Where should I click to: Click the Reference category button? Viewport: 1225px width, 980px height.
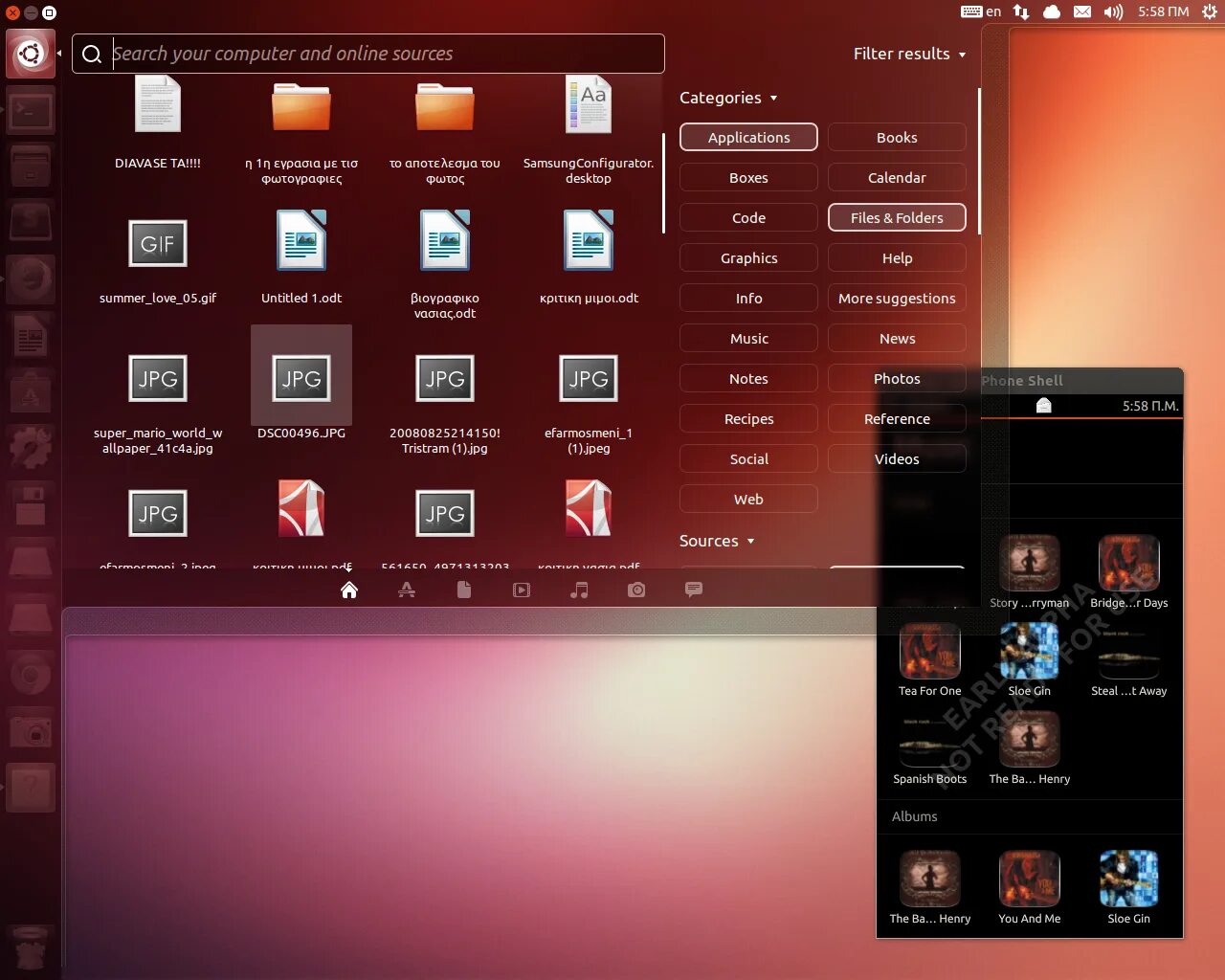[897, 418]
